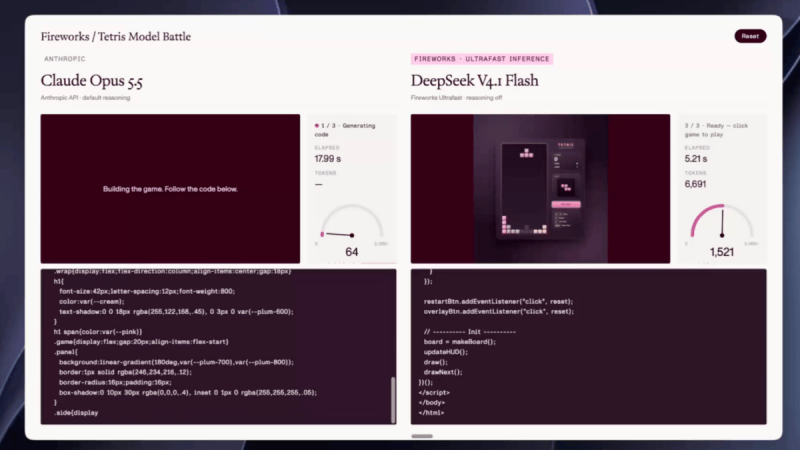Click the Claude code panel scrollbar
Image resolution: width=800 pixels, height=450 pixels.
pos(393,400)
